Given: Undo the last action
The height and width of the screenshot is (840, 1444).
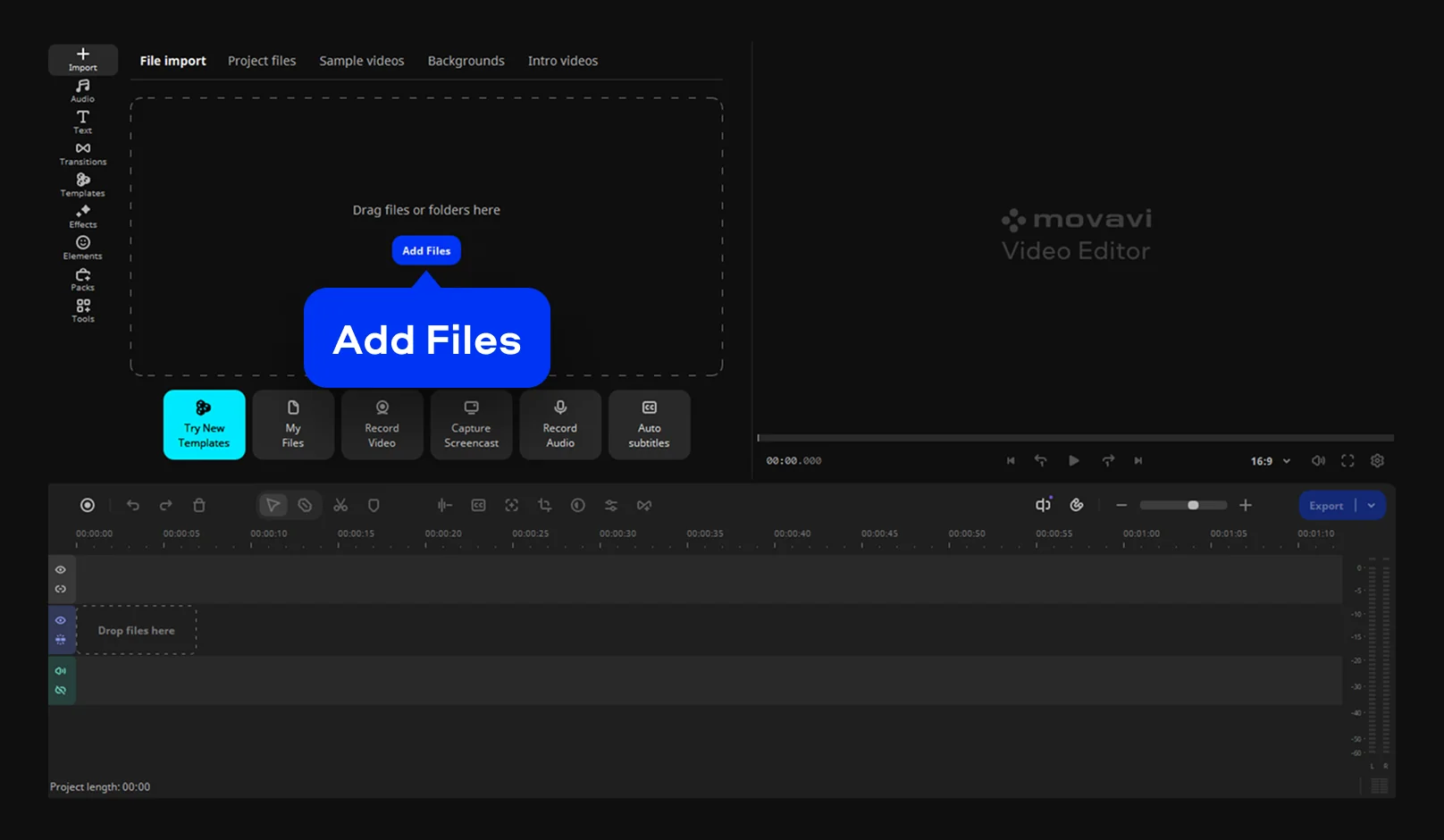Looking at the screenshot, I should coord(133,506).
